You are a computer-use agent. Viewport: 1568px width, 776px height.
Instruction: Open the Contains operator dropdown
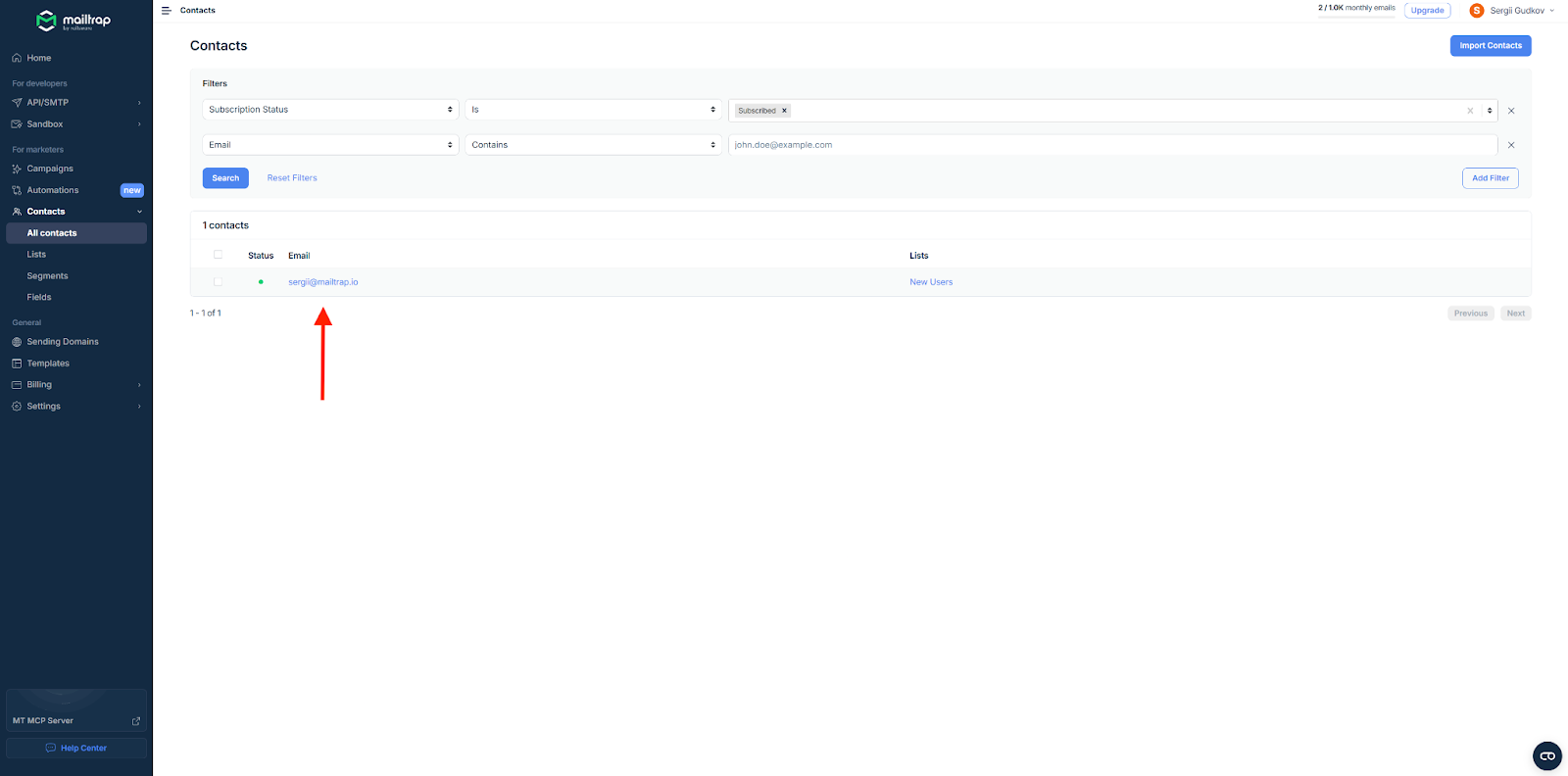coord(593,145)
